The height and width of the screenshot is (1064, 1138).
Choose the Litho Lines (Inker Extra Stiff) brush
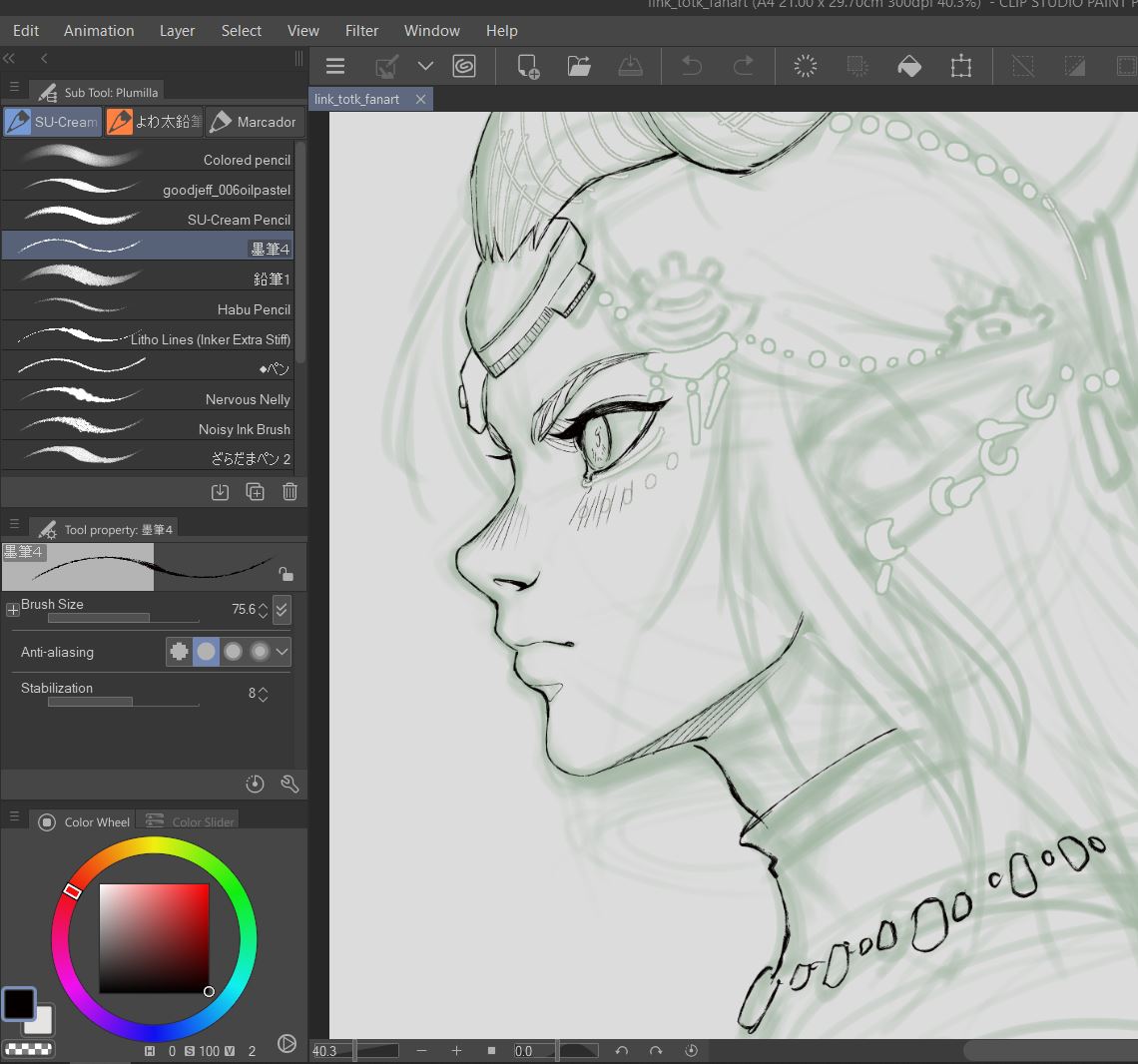(148, 335)
